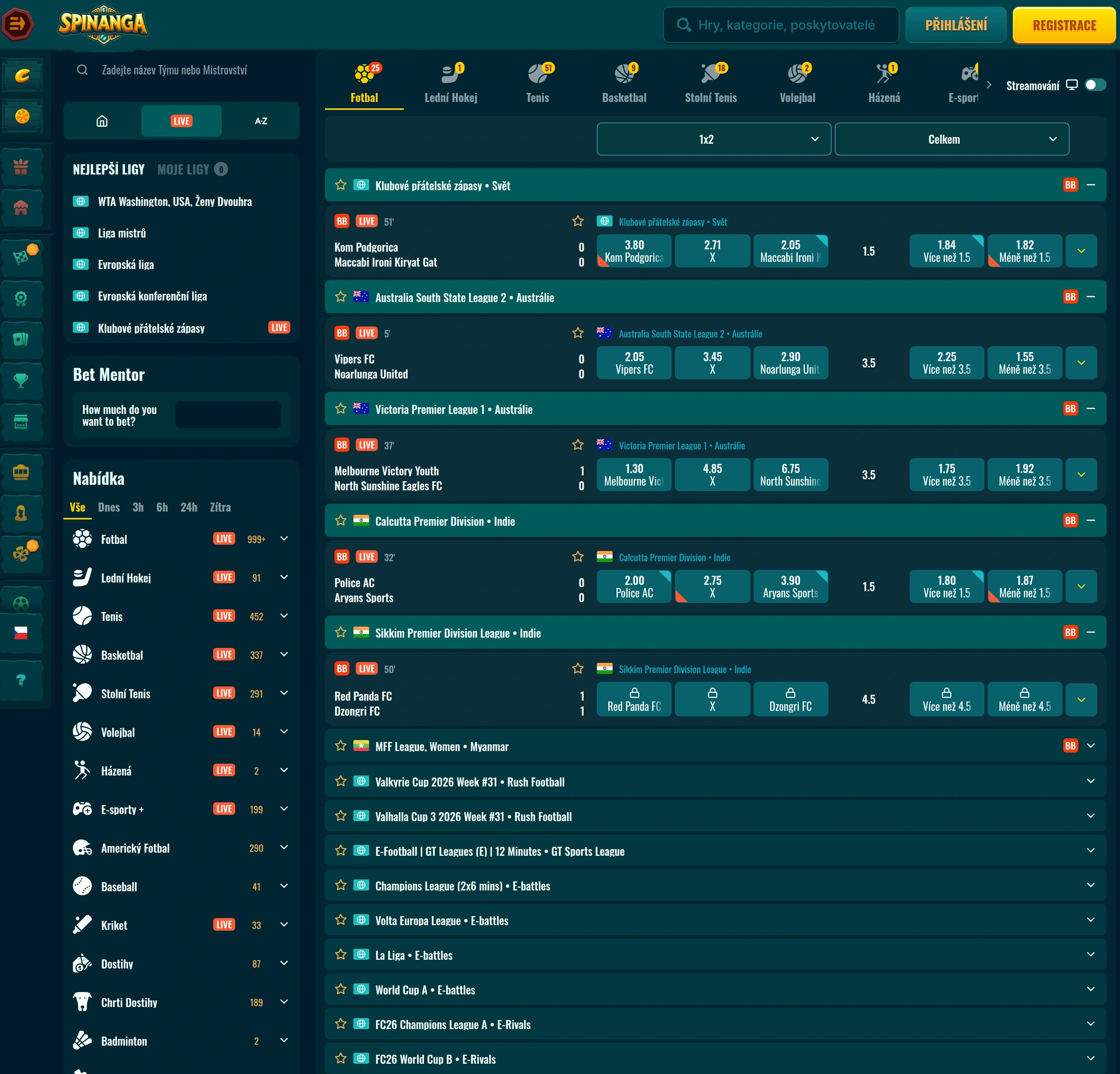
Task: Open Evropská konferenční liga link
Action: pos(152,296)
